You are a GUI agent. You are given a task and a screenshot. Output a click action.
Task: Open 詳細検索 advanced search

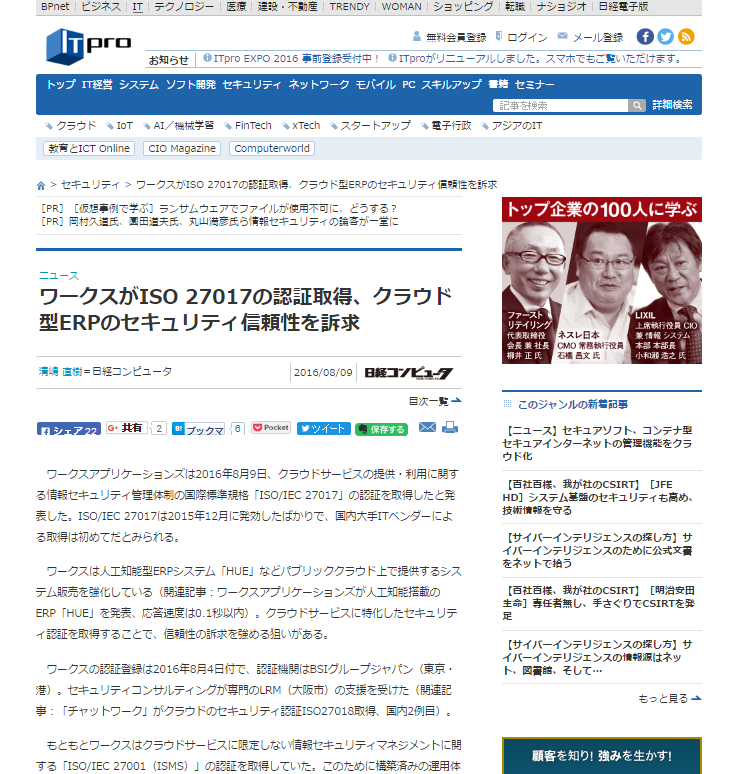[672, 105]
